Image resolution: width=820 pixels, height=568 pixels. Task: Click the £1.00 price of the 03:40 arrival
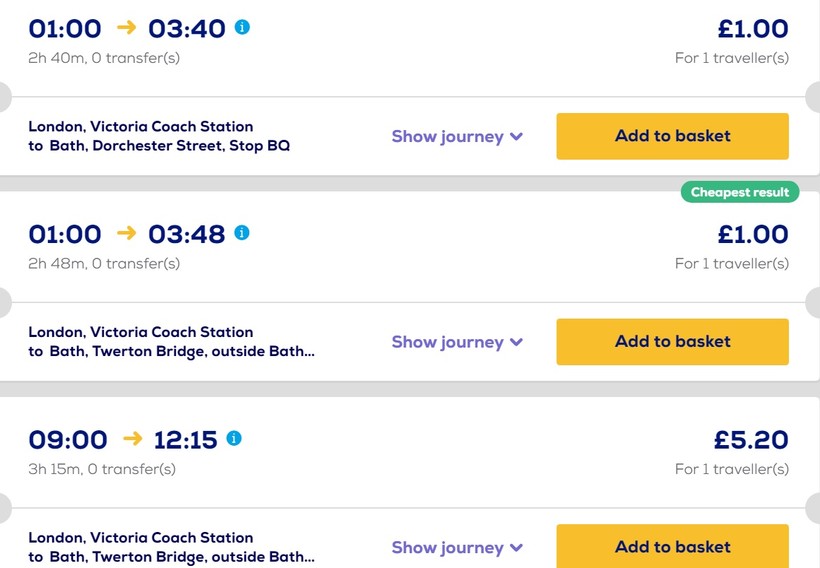tap(753, 29)
